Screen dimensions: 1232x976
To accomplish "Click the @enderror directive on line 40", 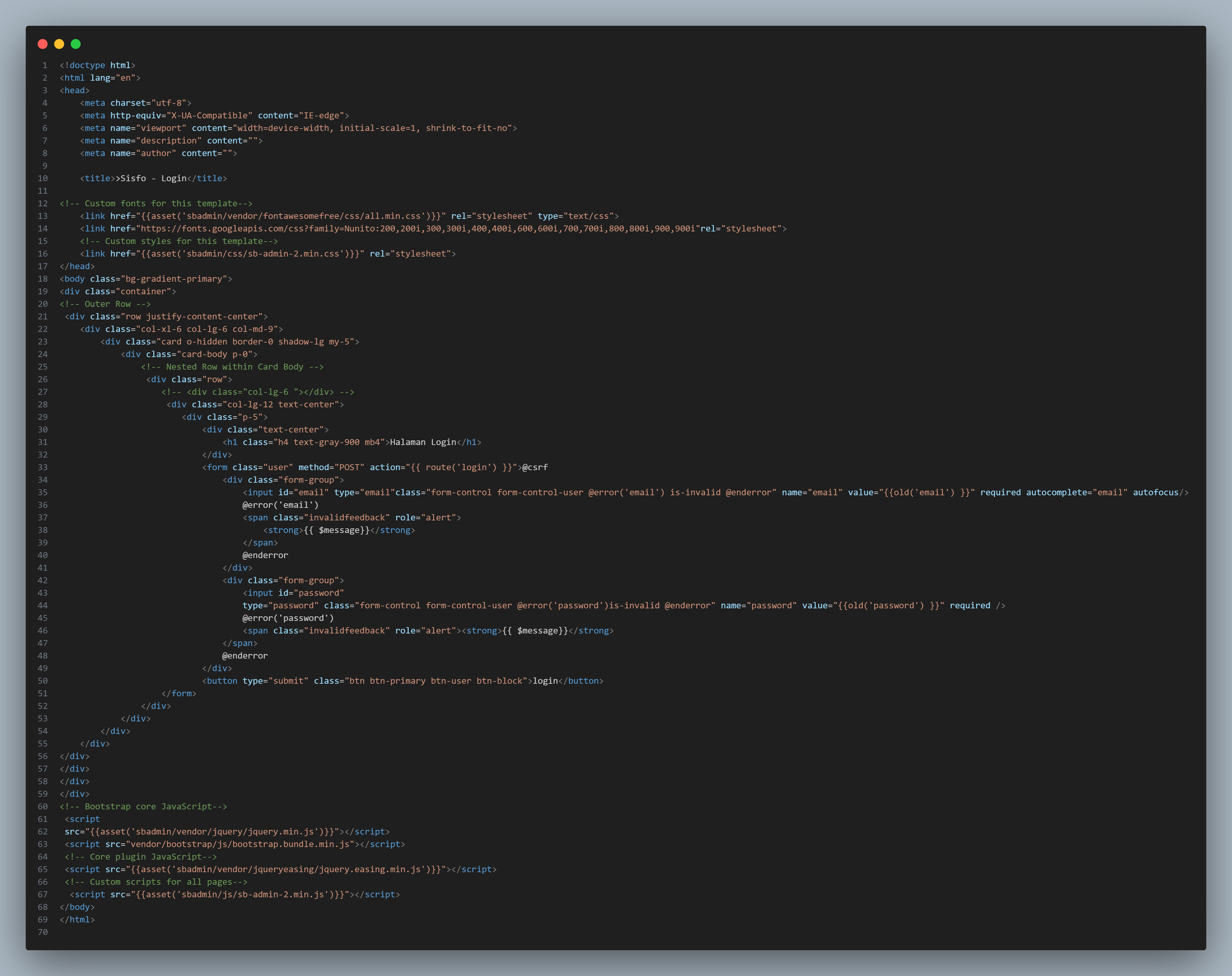I will 265,555.
